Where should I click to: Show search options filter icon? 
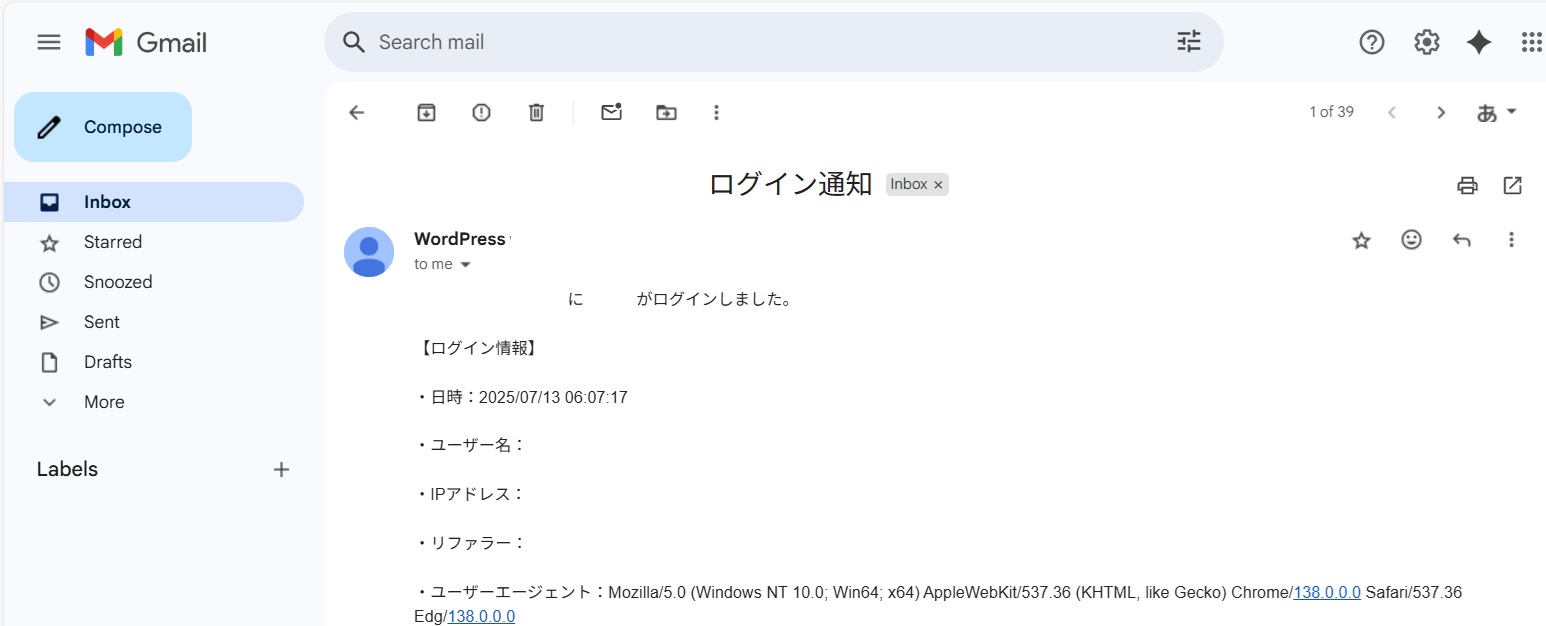[1188, 42]
